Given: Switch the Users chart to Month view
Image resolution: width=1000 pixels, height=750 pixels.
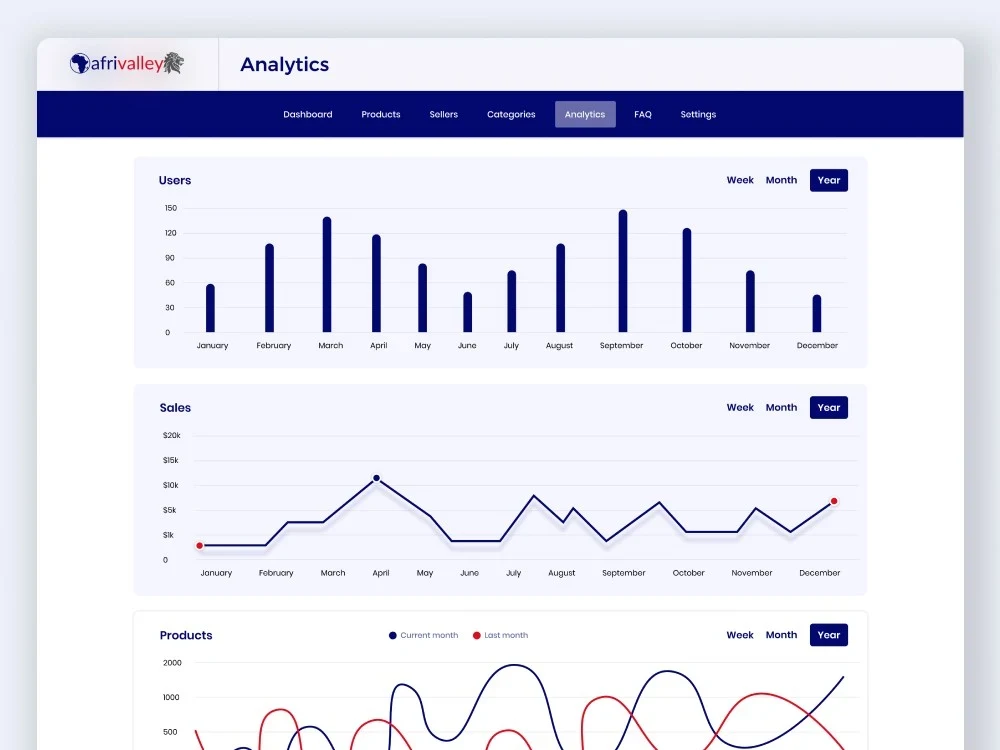Looking at the screenshot, I should click(781, 180).
